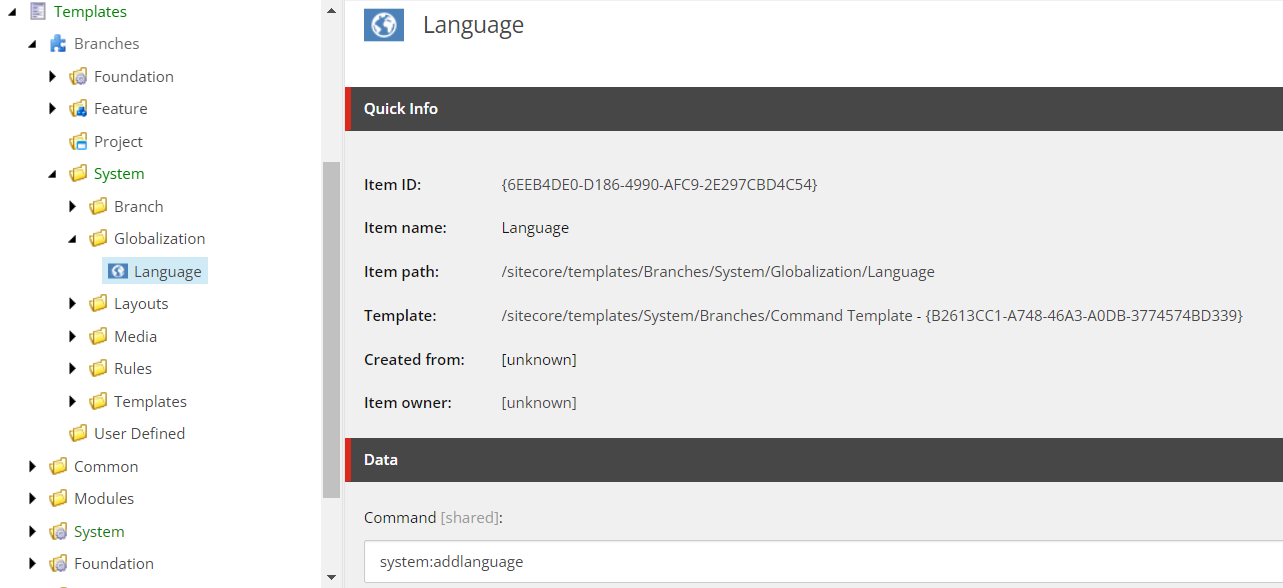
Task: Click the bottom System gear-folder icon
Action: pos(58,532)
